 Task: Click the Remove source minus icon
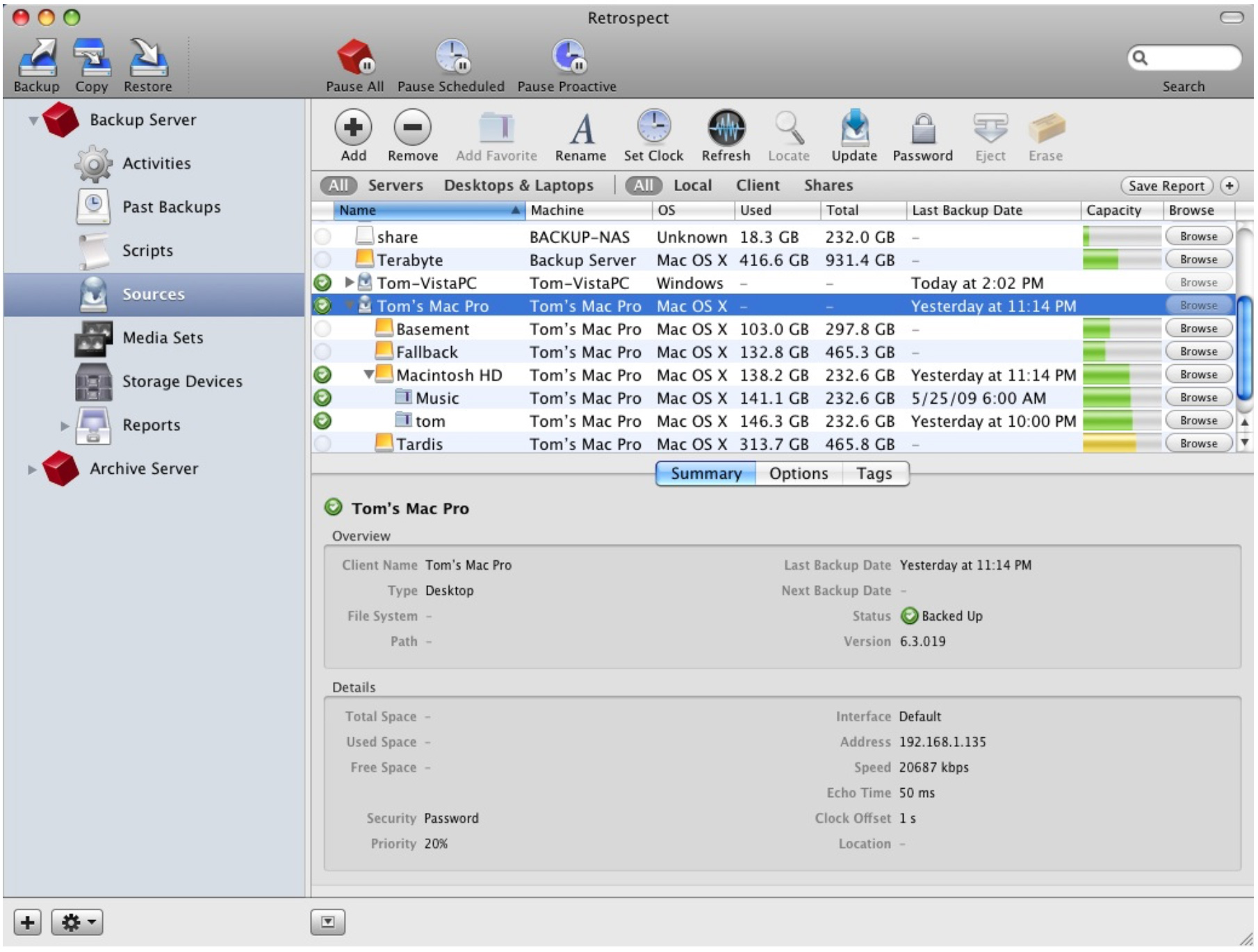coord(412,128)
